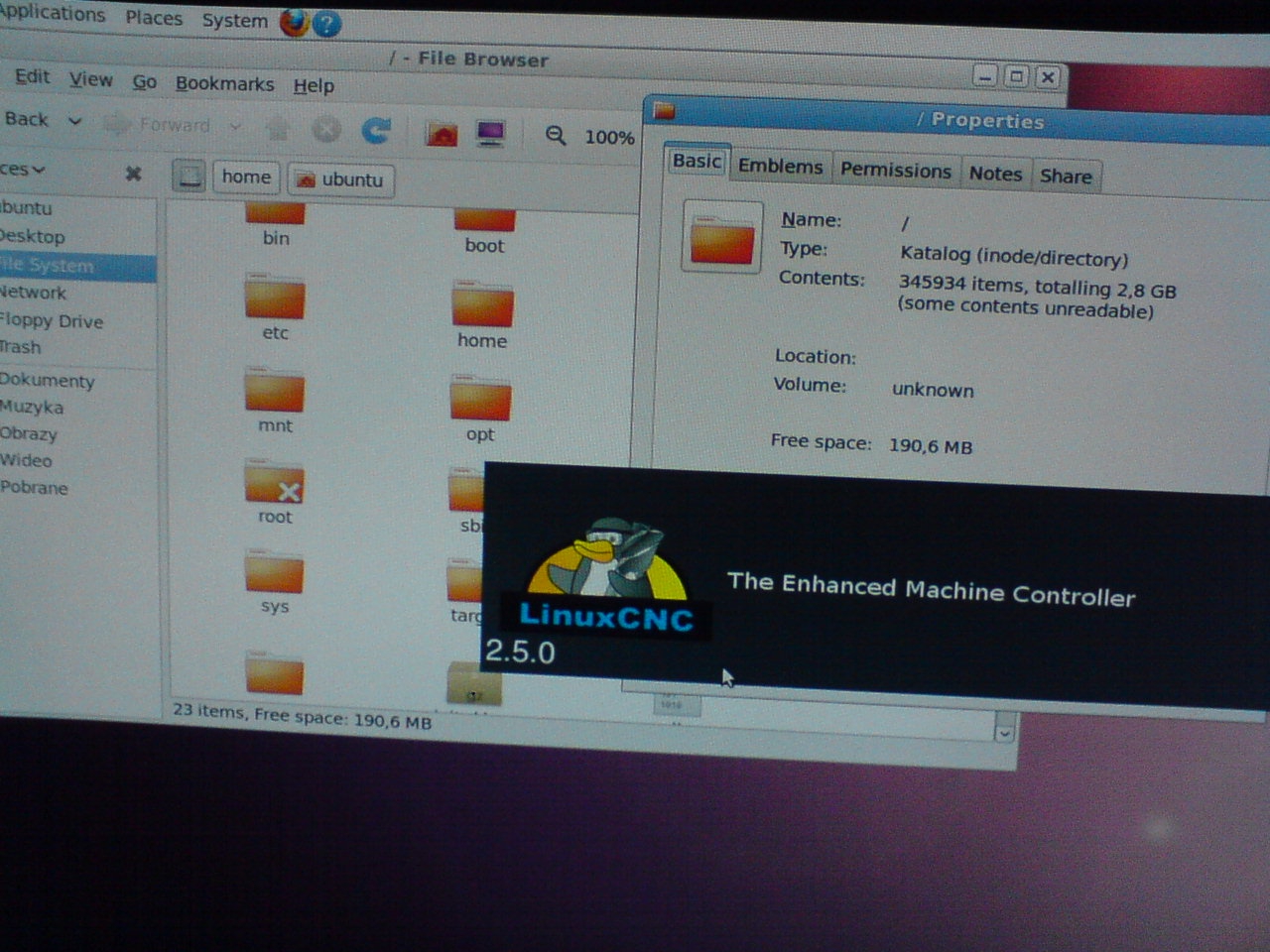Launch Firefox from the top panel
This screenshot has width=1270, height=952.
coord(295,22)
